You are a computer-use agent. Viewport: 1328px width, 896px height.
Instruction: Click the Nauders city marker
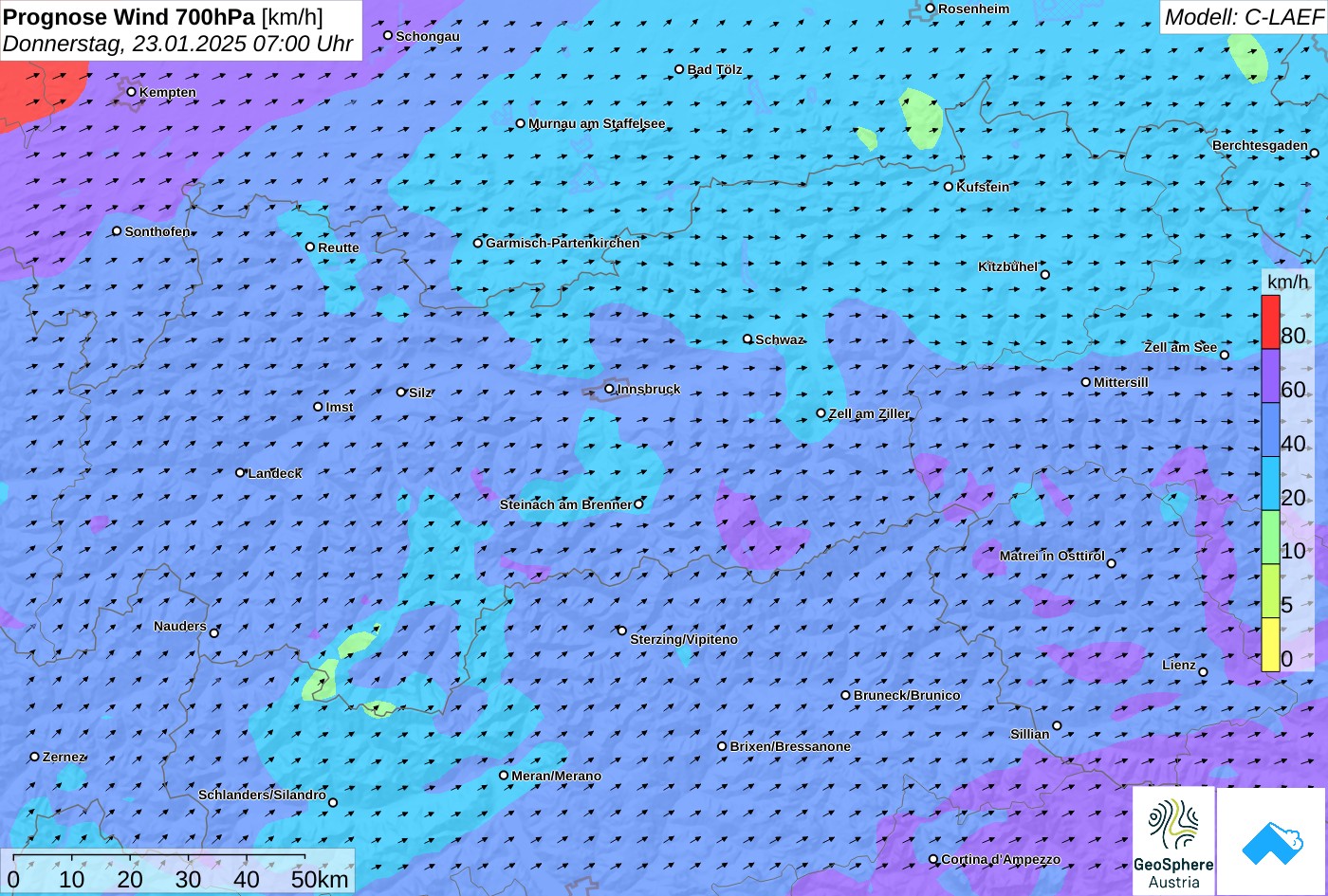(x=214, y=633)
